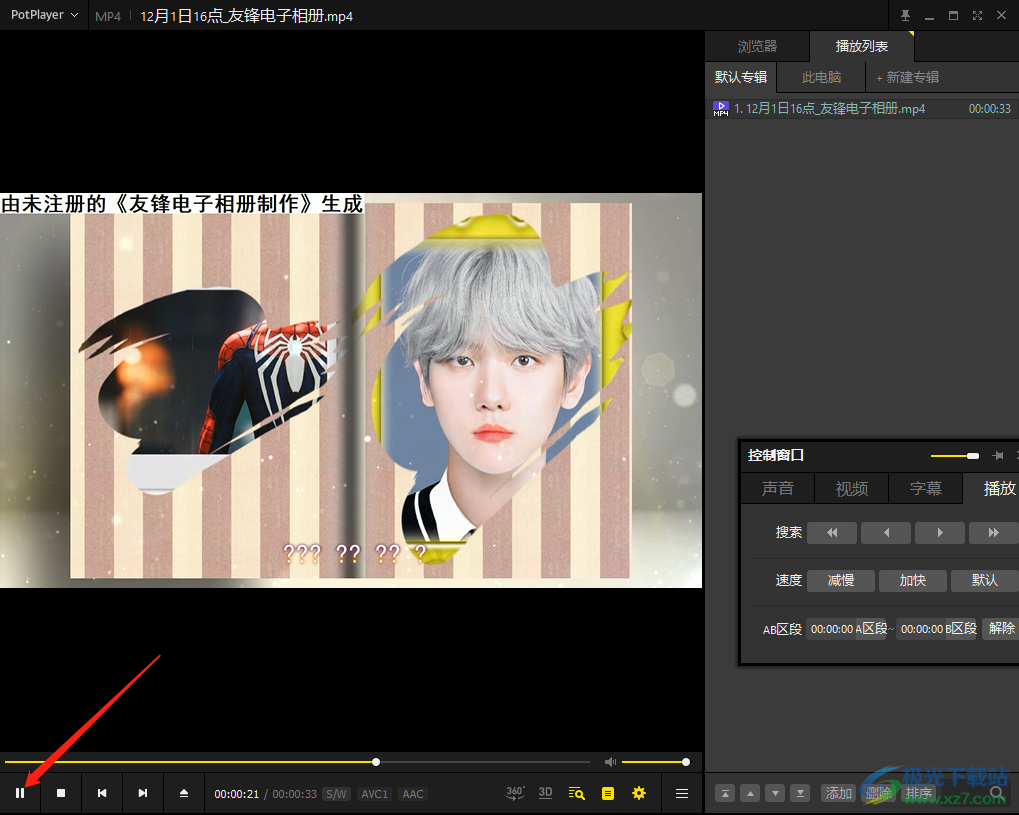Open the control window gear icon
Viewport: 1019px width, 815px height.
pyautogui.click(x=639, y=794)
